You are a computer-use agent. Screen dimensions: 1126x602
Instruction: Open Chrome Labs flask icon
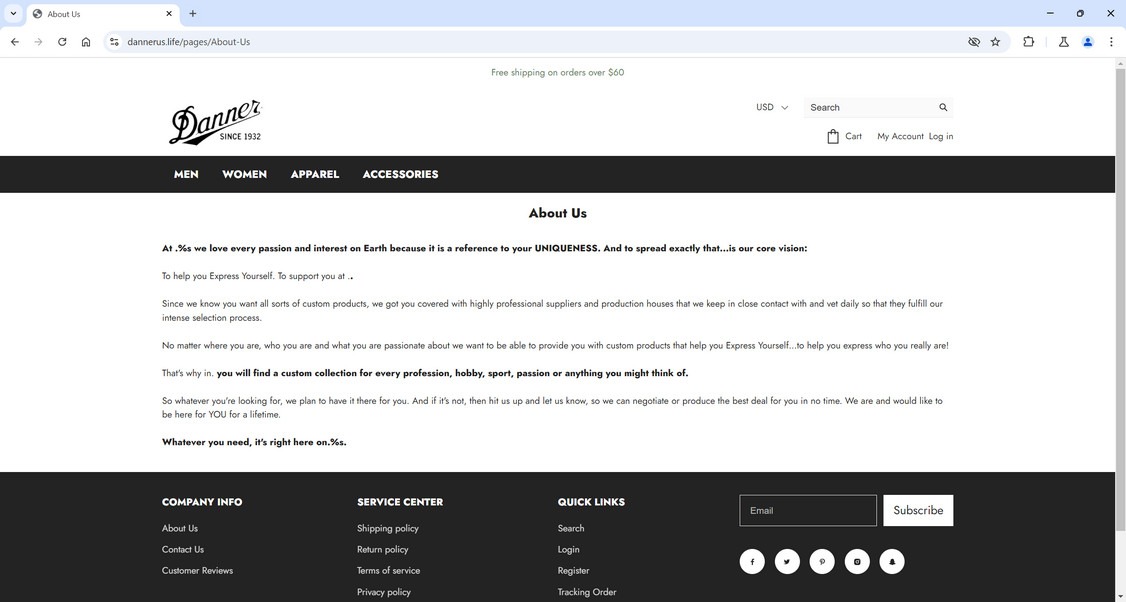pyautogui.click(x=1064, y=42)
